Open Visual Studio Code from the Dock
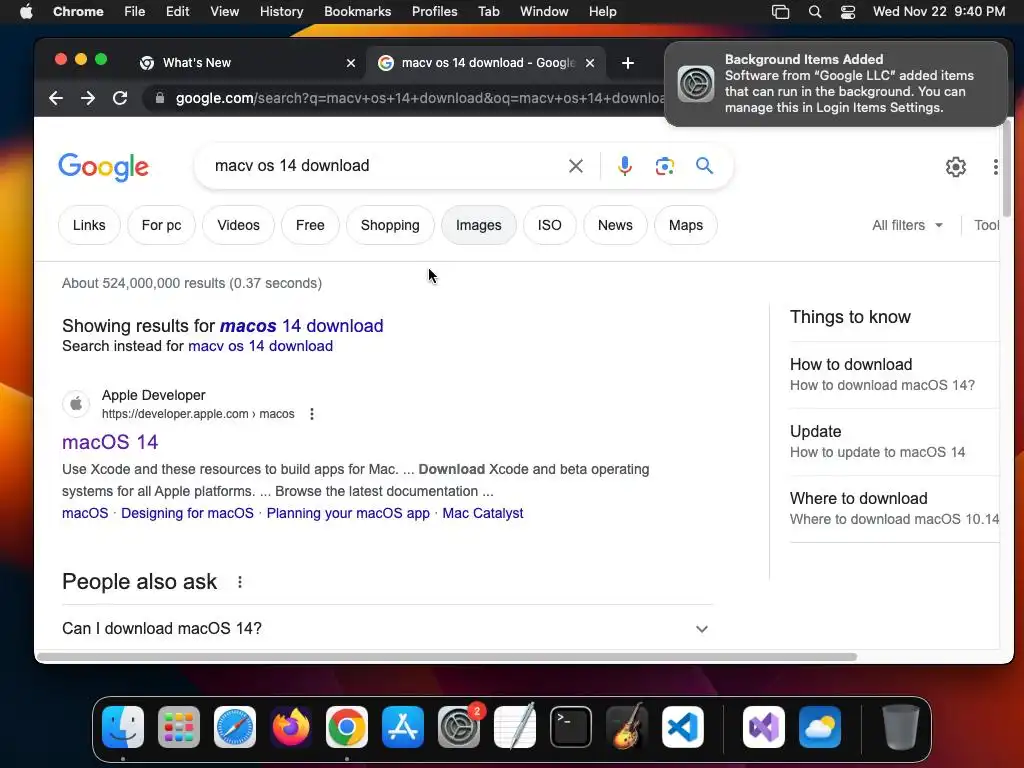 click(x=683, y=727)
